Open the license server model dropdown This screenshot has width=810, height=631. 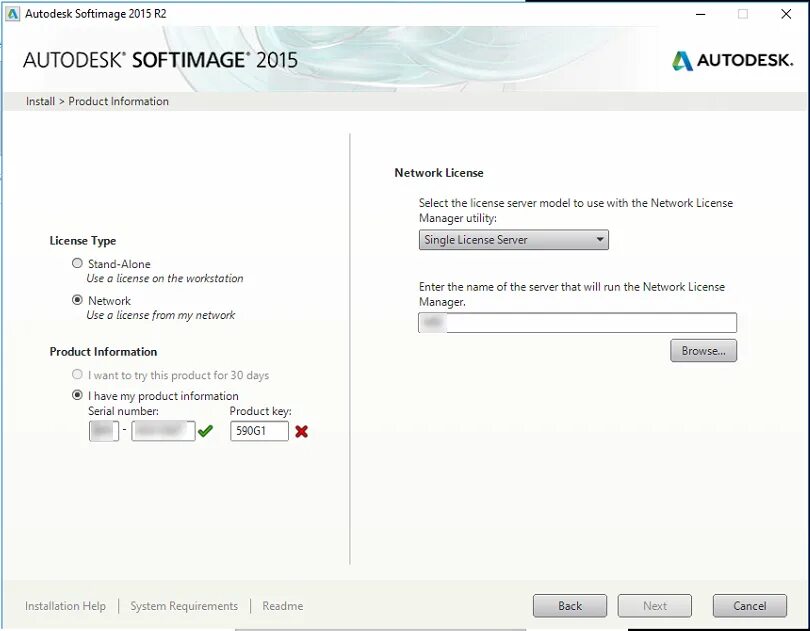513,240
